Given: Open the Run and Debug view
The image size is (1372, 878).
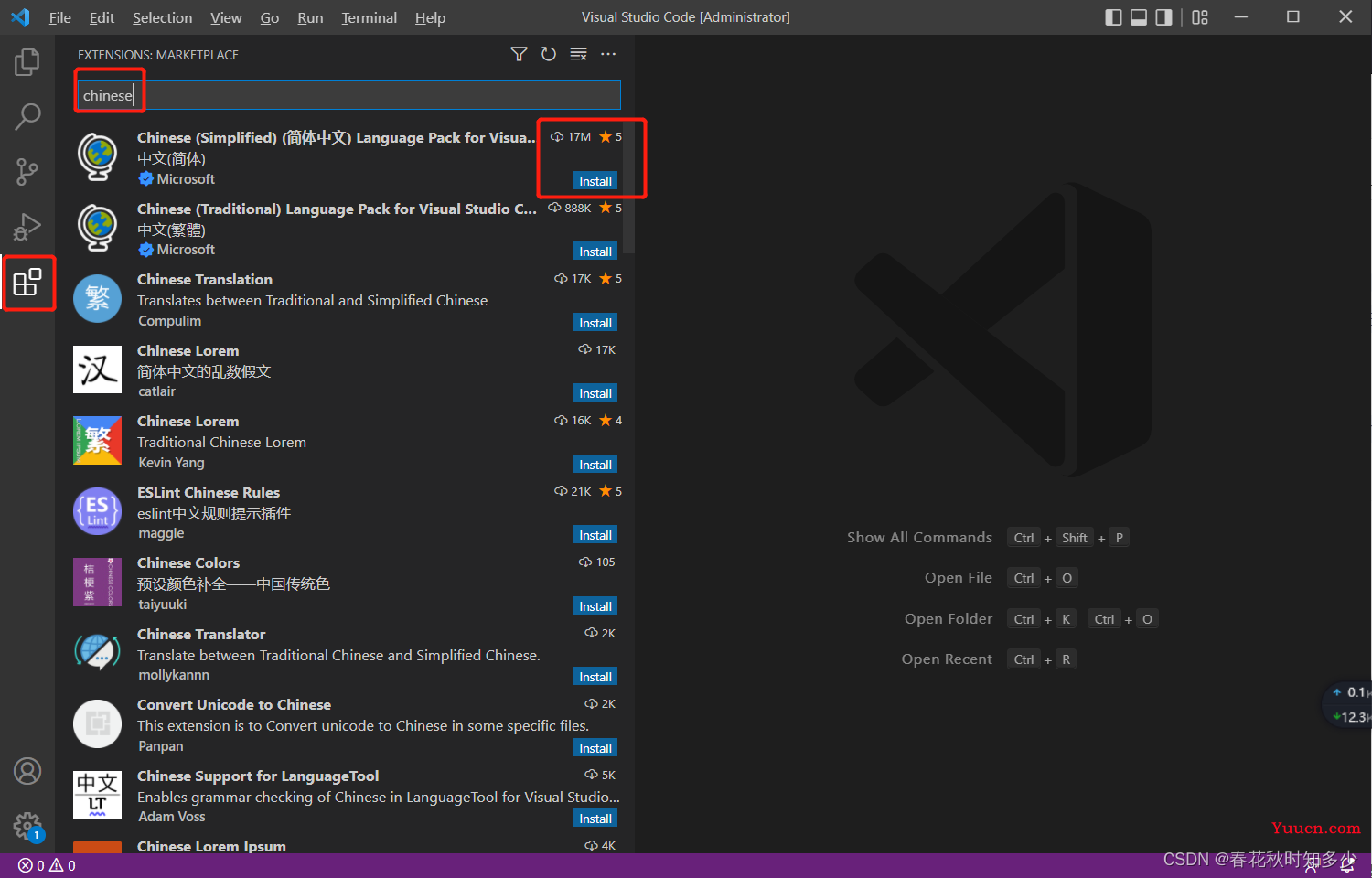Looking at the screenshot, I should point(27,227).
